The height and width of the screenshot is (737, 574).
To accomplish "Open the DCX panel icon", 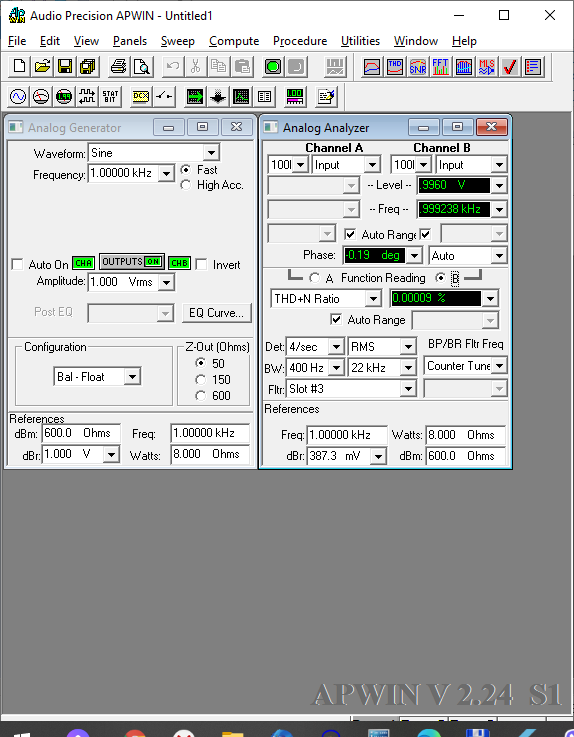I will (x=141, y=97).
